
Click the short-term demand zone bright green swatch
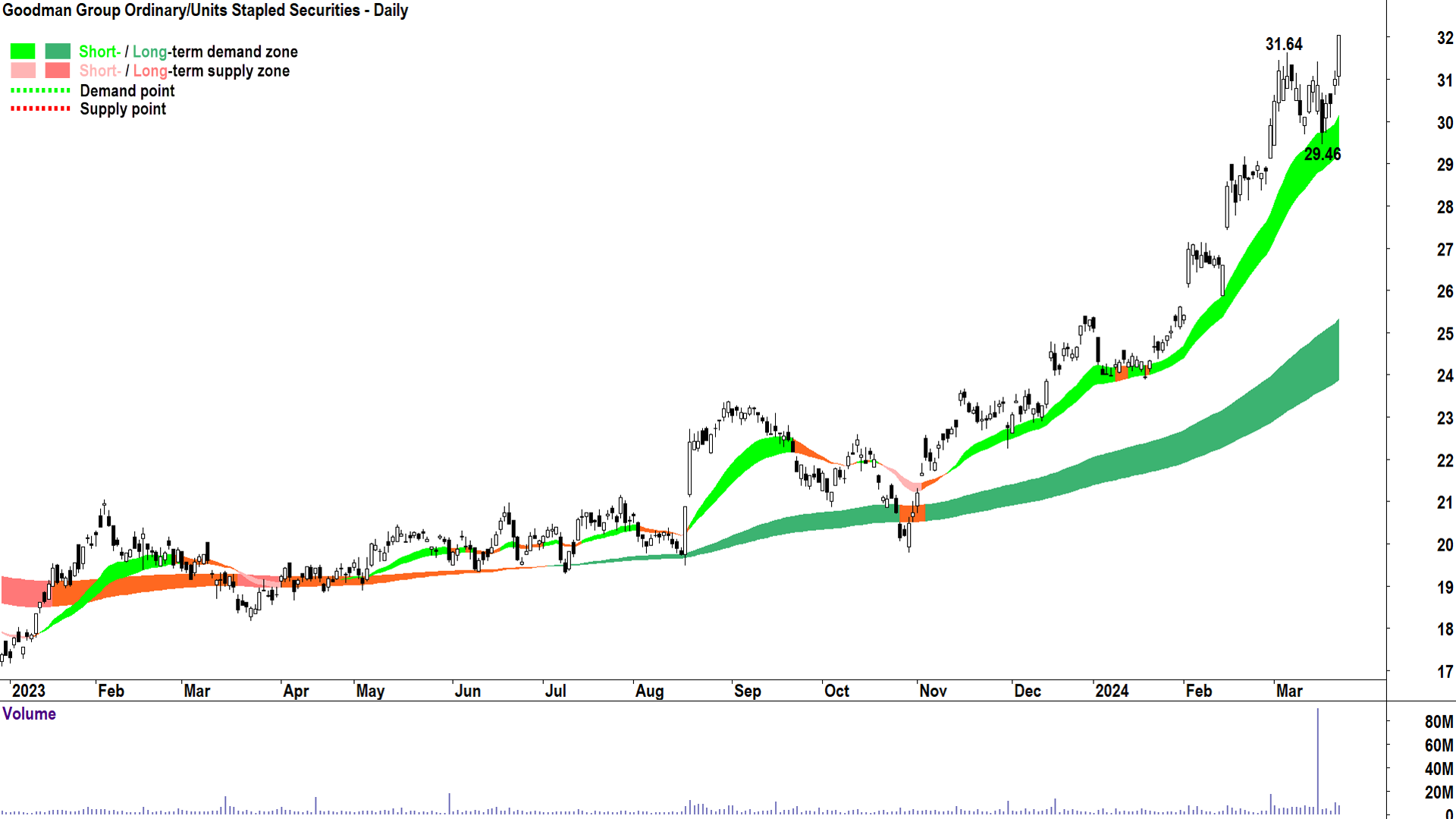coord(23,52)
